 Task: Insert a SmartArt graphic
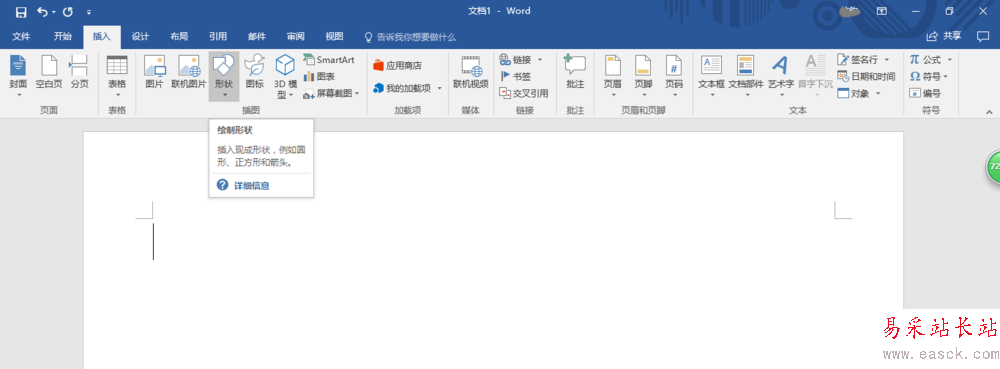pyautogui.click(x=328, y=60)
